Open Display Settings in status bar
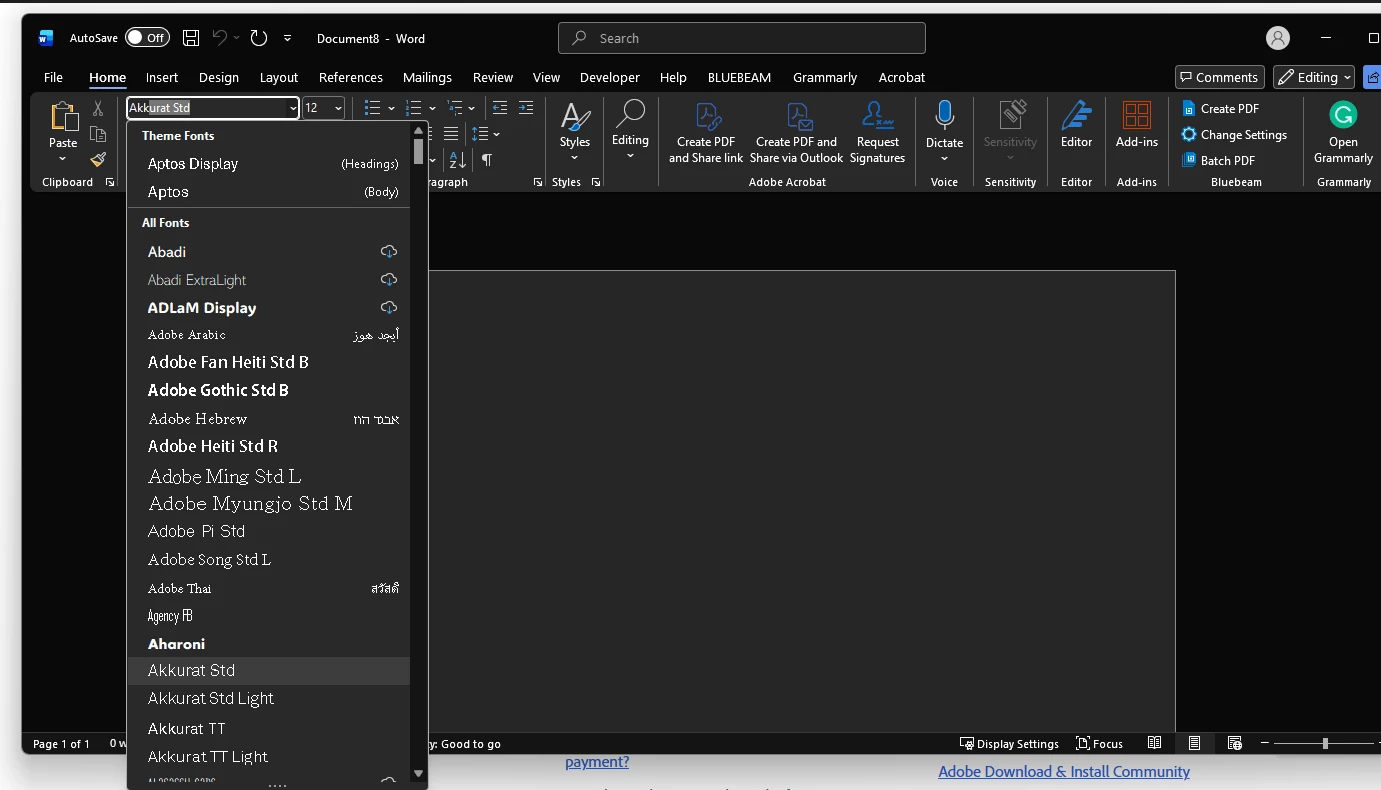The image size is (1381, 790). tap(1009, 743)
